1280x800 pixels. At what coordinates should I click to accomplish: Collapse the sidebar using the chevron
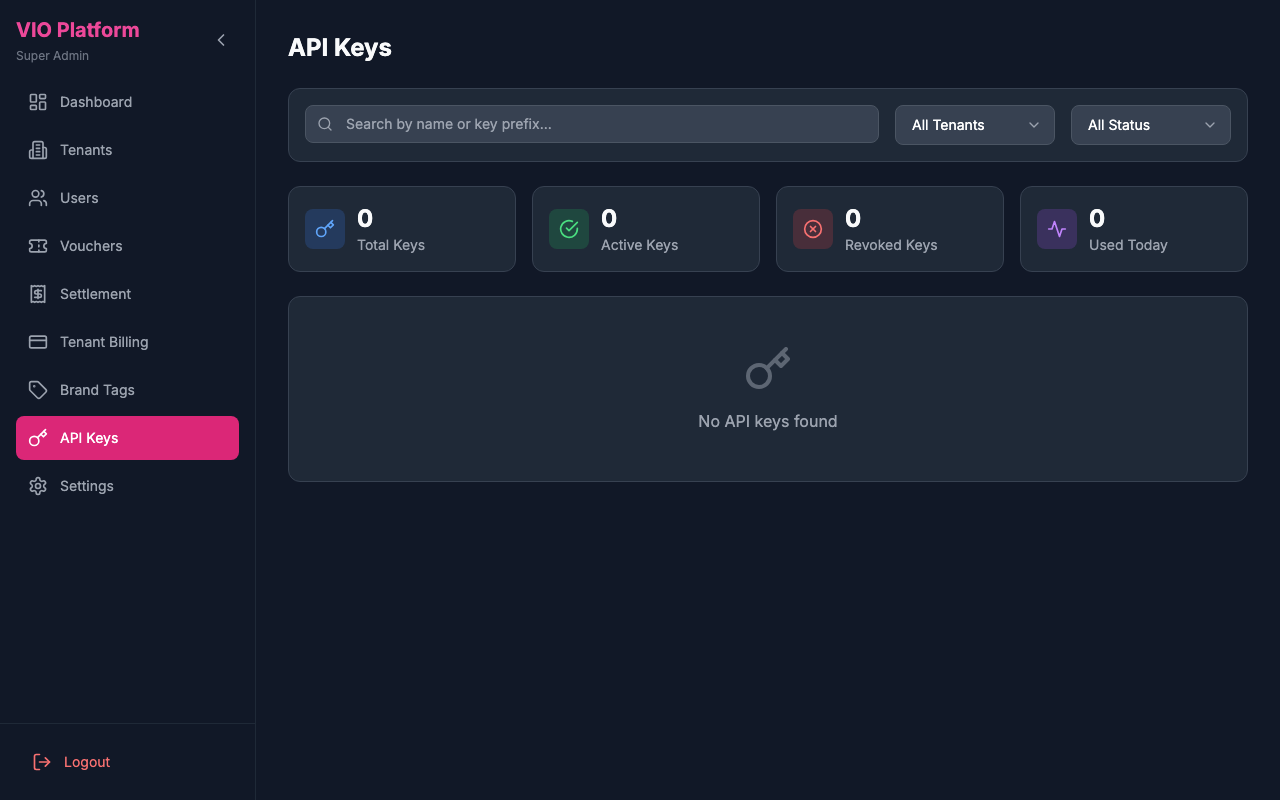(220, 40)
